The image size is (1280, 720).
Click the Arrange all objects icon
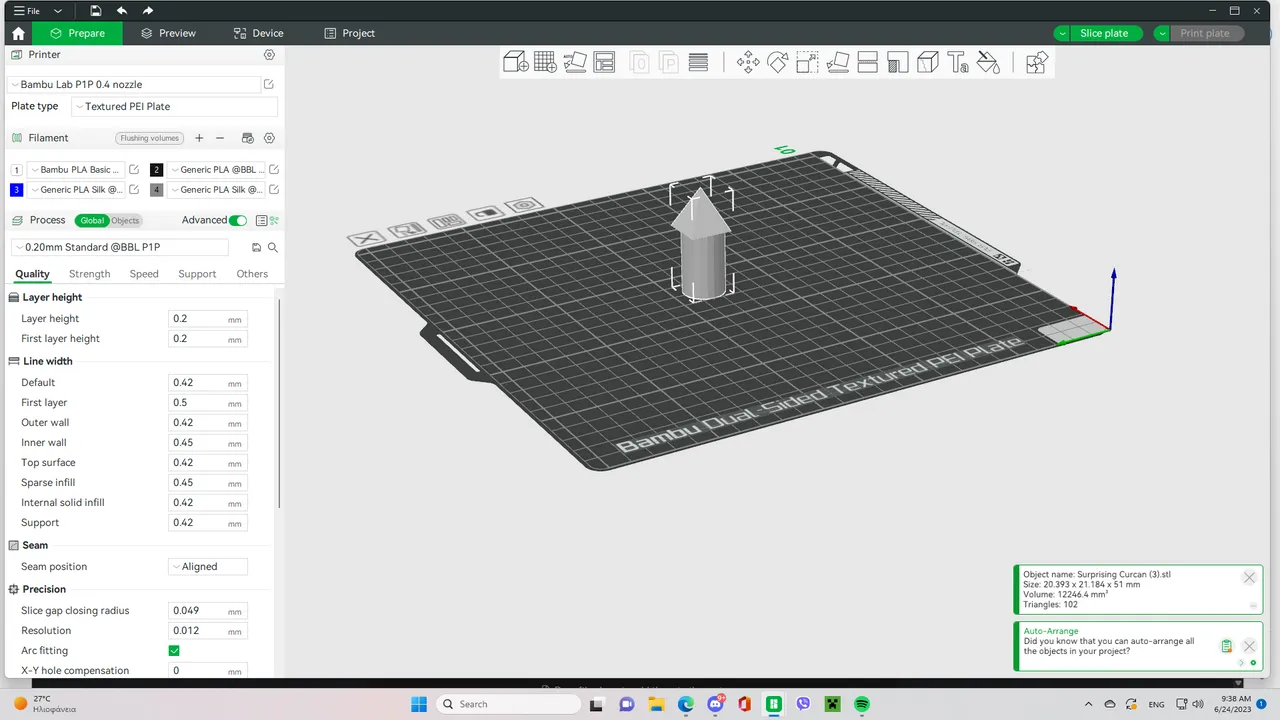pos(575,63)
